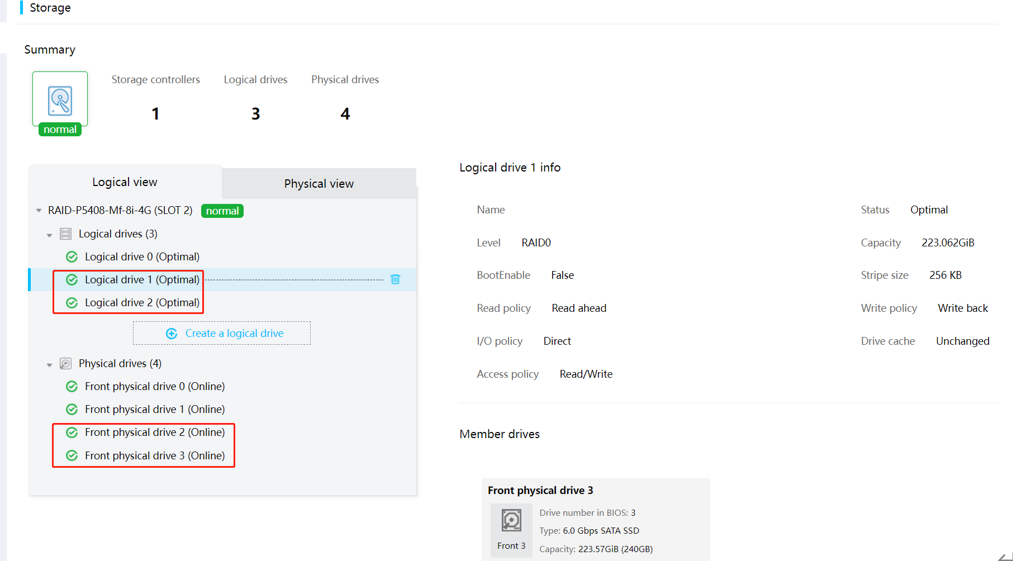This screenshot has height=561, width=1013.
Task: Click the Write back policy value
Action: click(x=963, y=308)
